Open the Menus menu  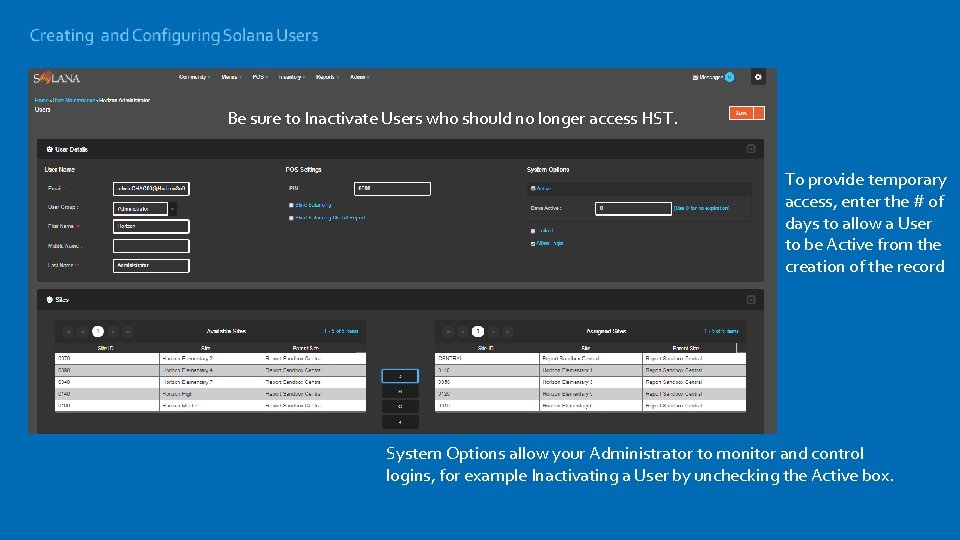(231, 77)
